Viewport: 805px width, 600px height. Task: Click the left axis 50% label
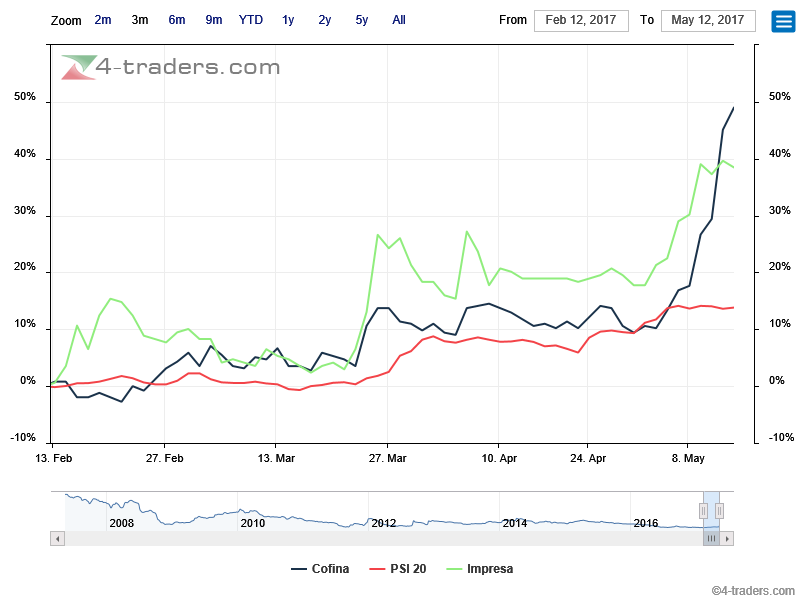coord(25,96)
